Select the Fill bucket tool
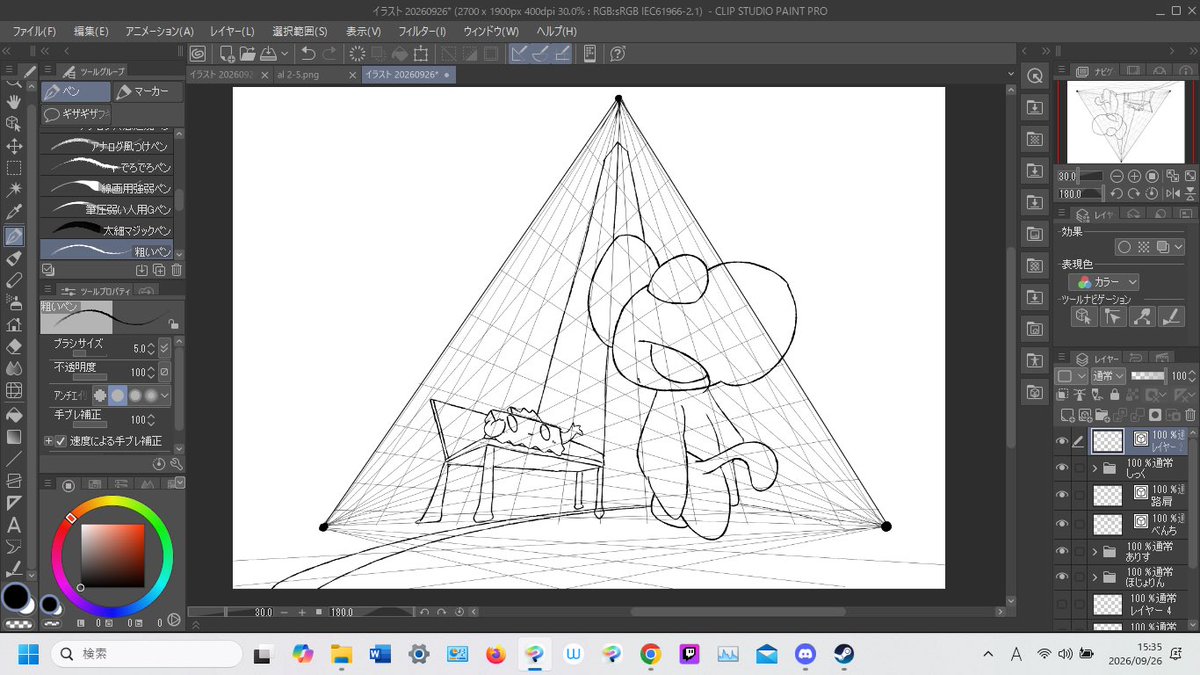This screenshot has width=1200, height=675. coord(14,413)
